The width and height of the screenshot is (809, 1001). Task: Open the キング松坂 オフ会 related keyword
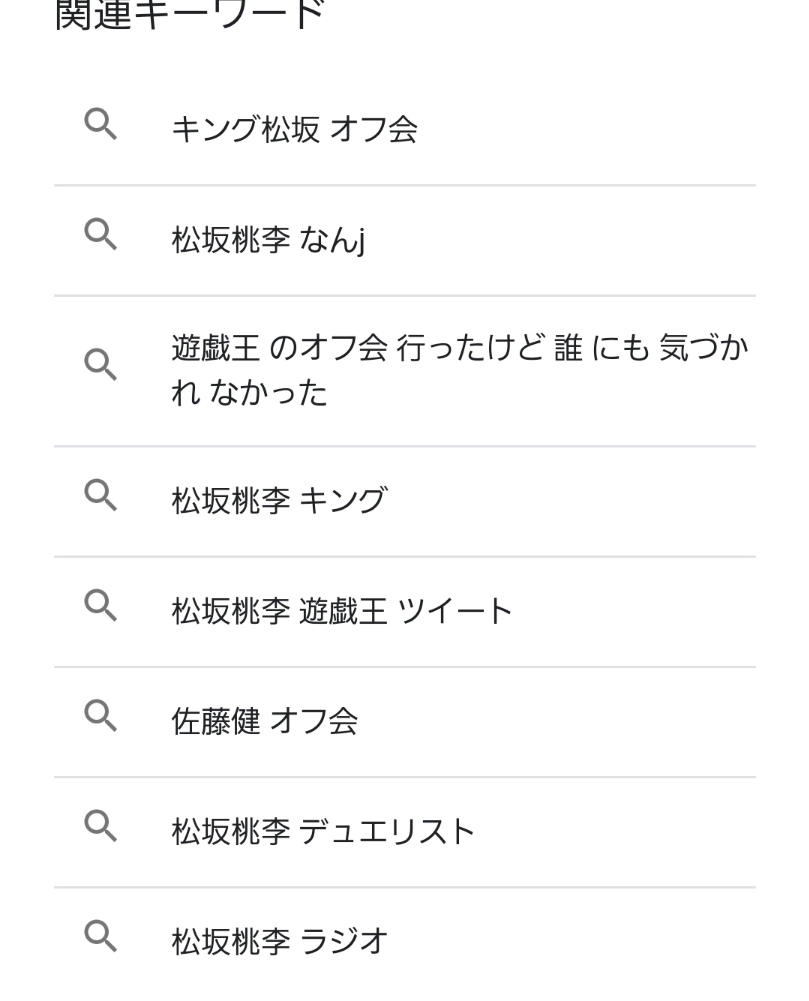294,130
